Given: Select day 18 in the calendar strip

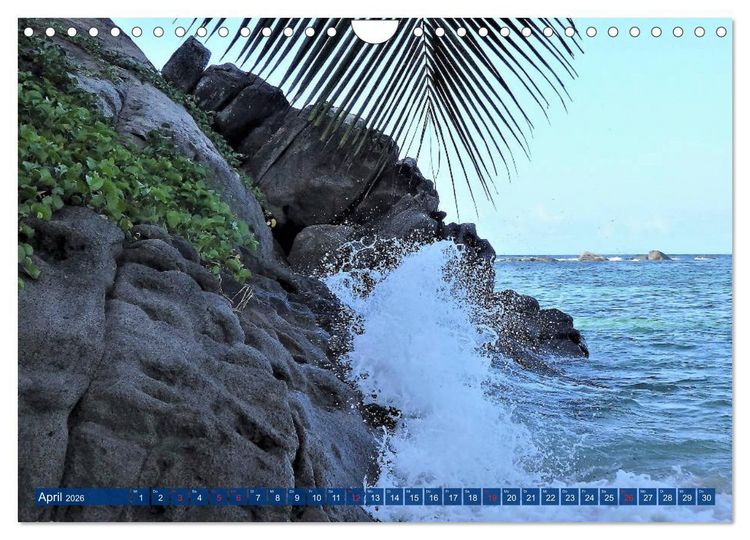Looking at the screenshot, I should point(473,497).
